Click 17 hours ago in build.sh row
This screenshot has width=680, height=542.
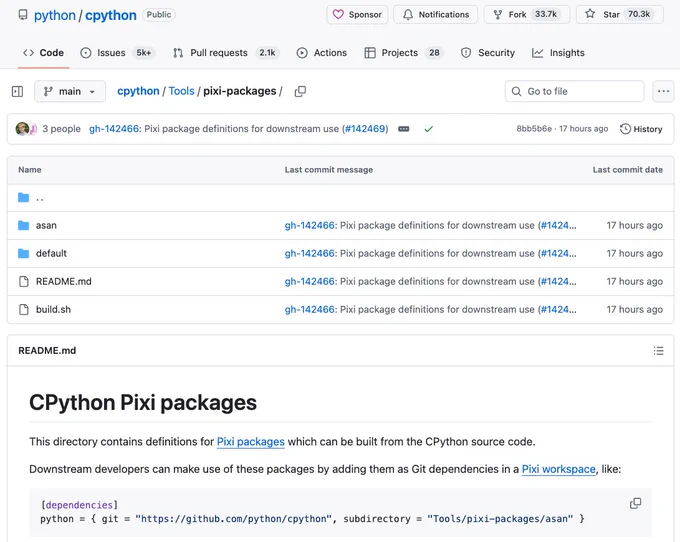coord(634,310)
